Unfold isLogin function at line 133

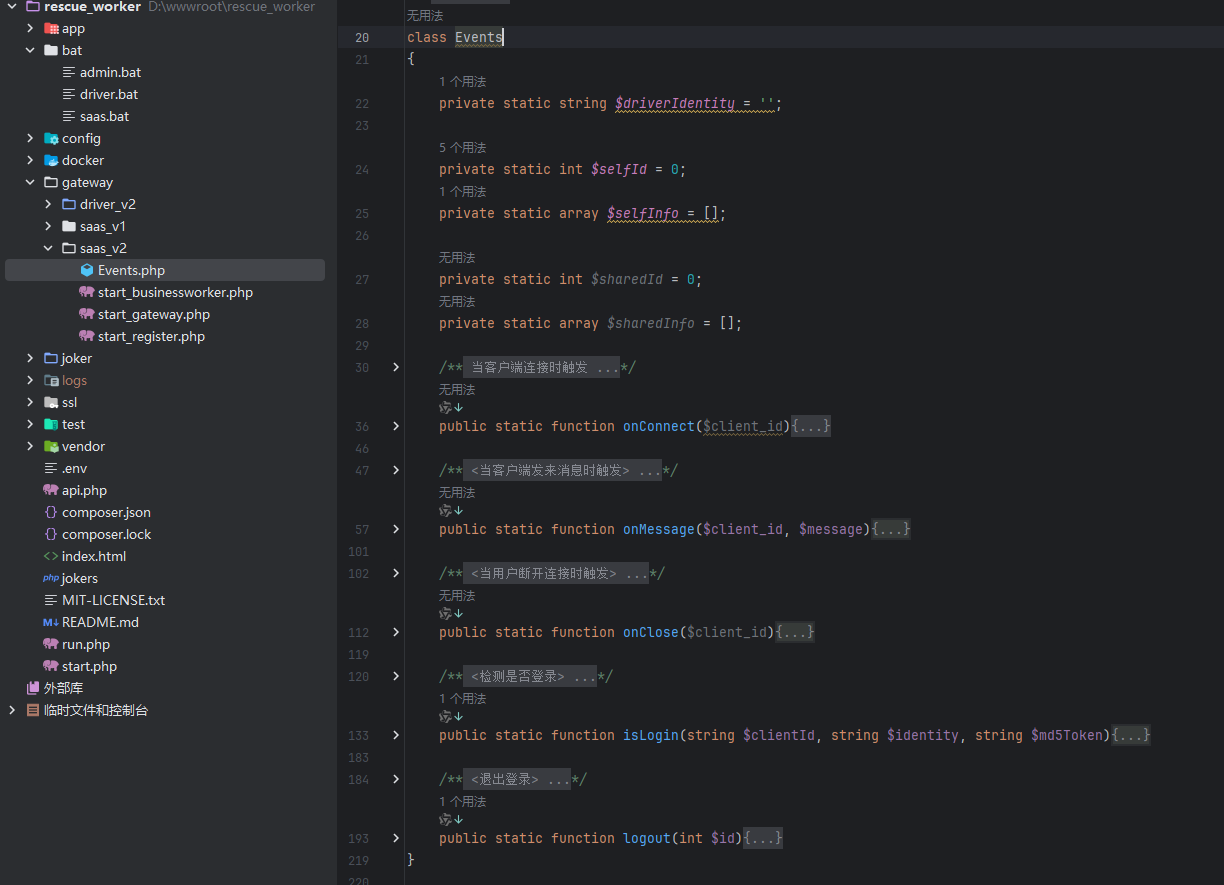pyautogui.click(x=396, y=736)
